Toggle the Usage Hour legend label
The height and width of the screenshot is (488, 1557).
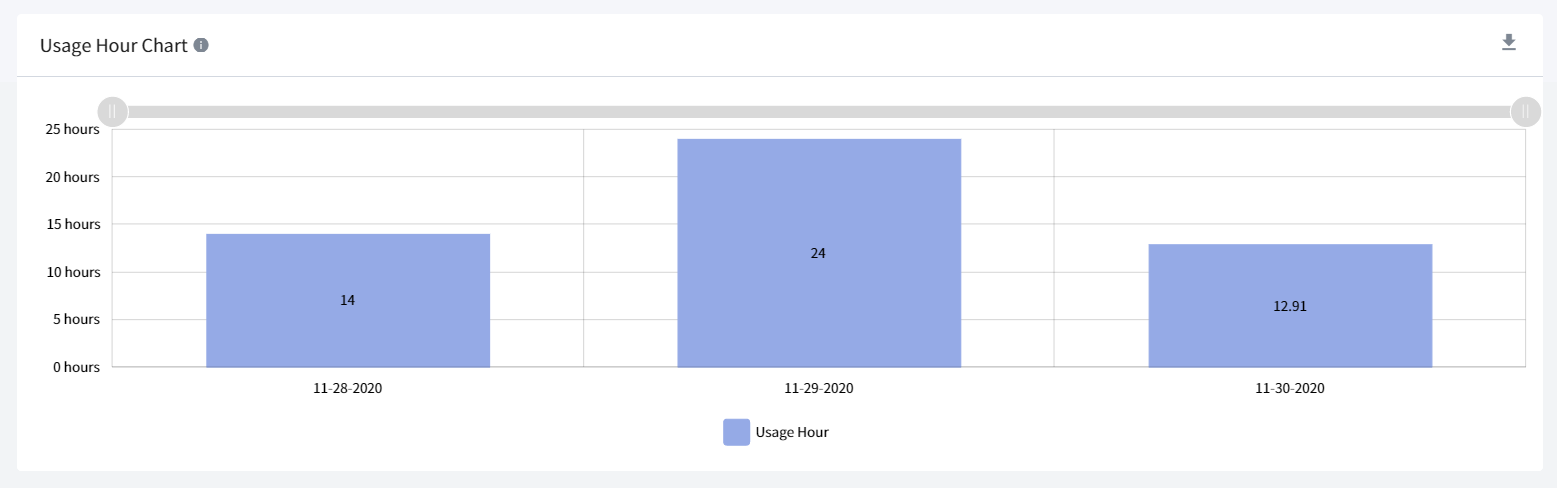click(x=792, y=432)
